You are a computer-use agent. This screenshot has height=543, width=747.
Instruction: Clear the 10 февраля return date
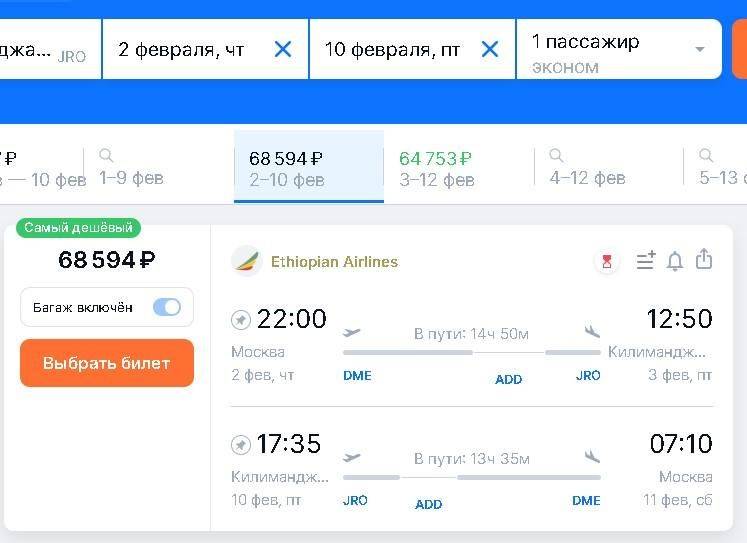[x=490, y=49]
